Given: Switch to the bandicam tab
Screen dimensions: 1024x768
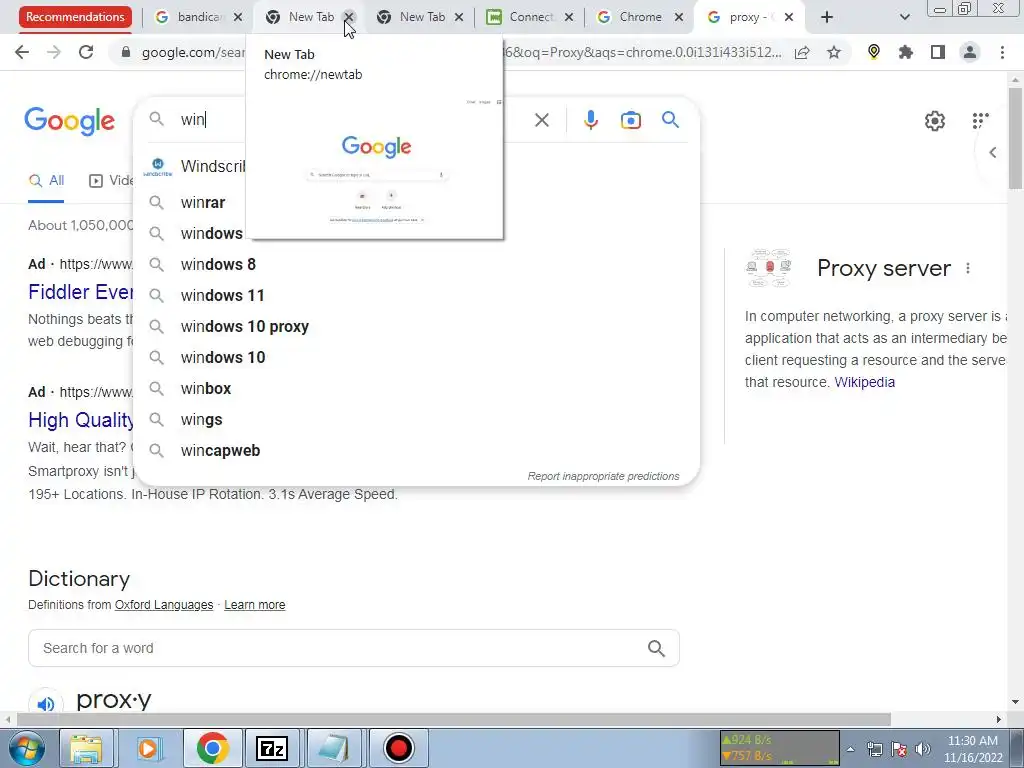Looking at the screenshot, I should coord(199,17).
